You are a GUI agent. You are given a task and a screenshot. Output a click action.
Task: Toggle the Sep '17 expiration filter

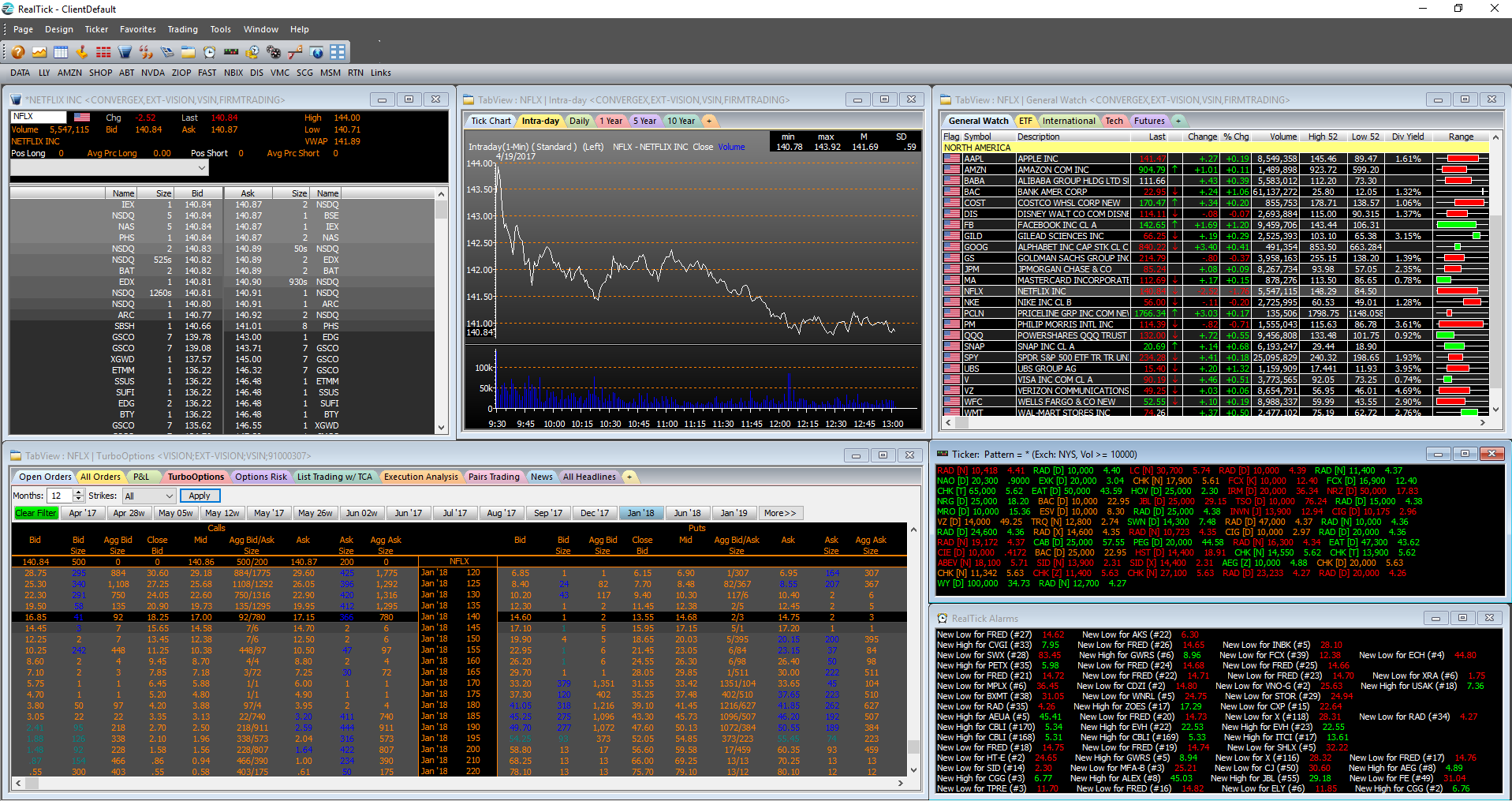coord(548,513)
